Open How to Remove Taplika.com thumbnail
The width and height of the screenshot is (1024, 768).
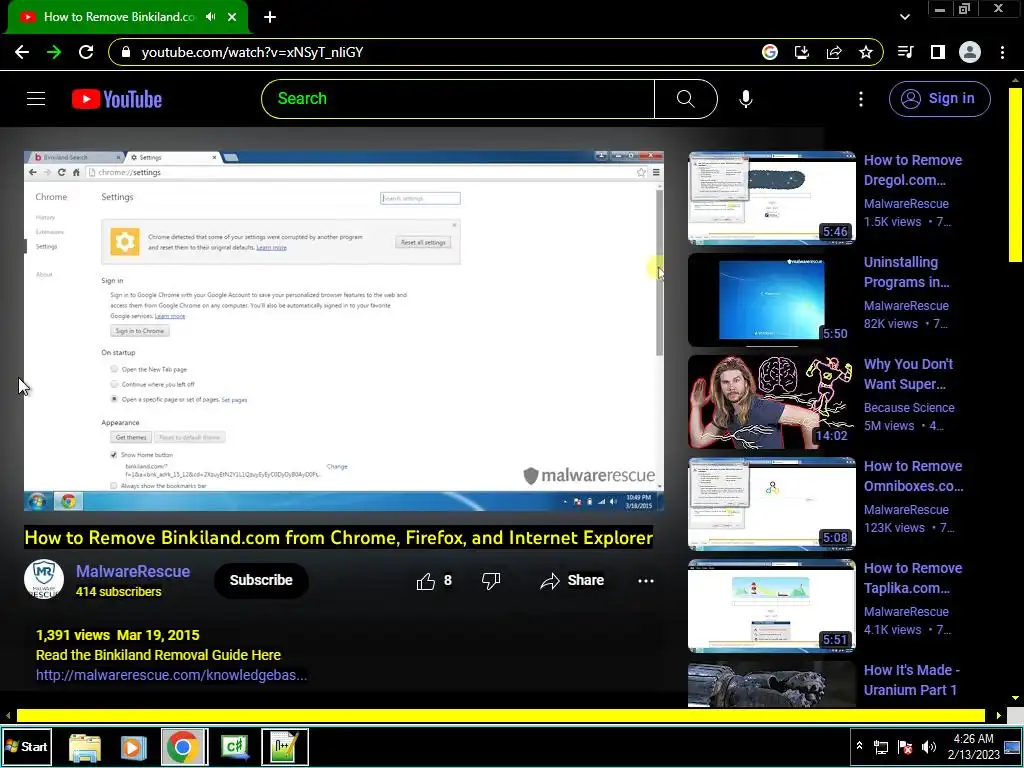(771, 605)
